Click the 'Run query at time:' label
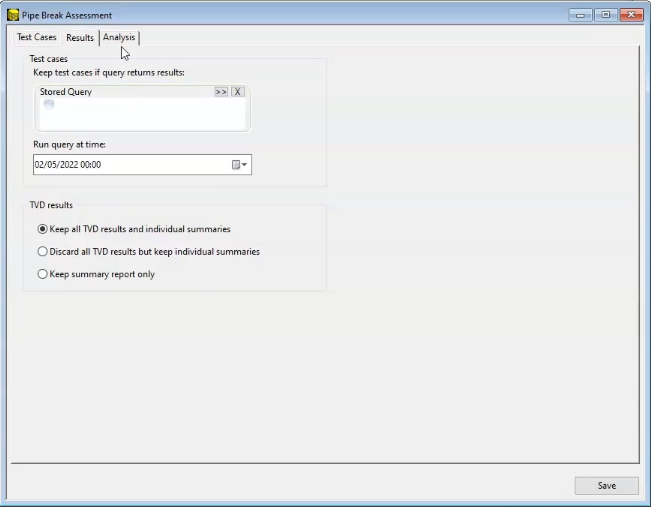 pos(69,145)
